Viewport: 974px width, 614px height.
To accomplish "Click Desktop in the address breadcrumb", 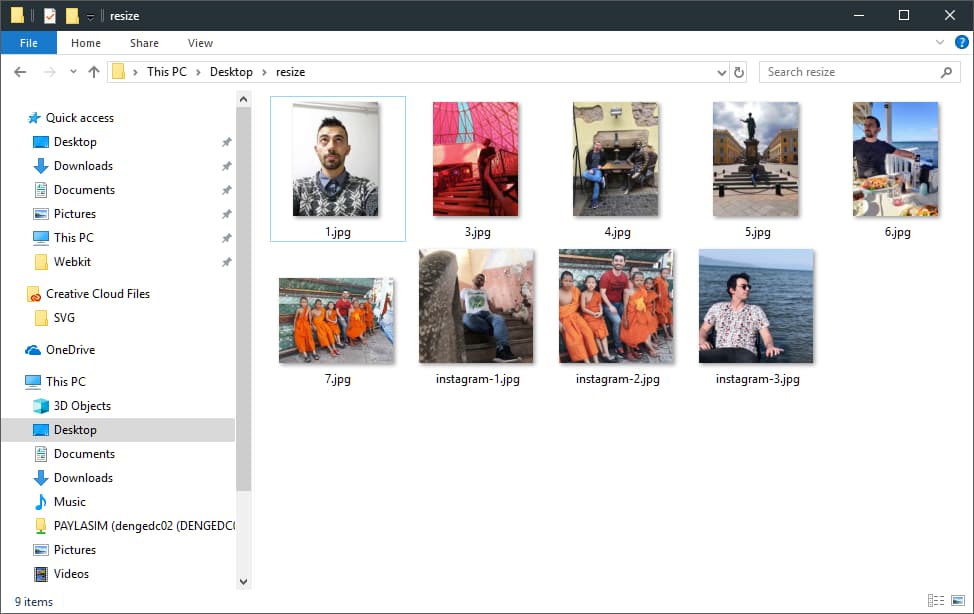I will coord(231,72).
